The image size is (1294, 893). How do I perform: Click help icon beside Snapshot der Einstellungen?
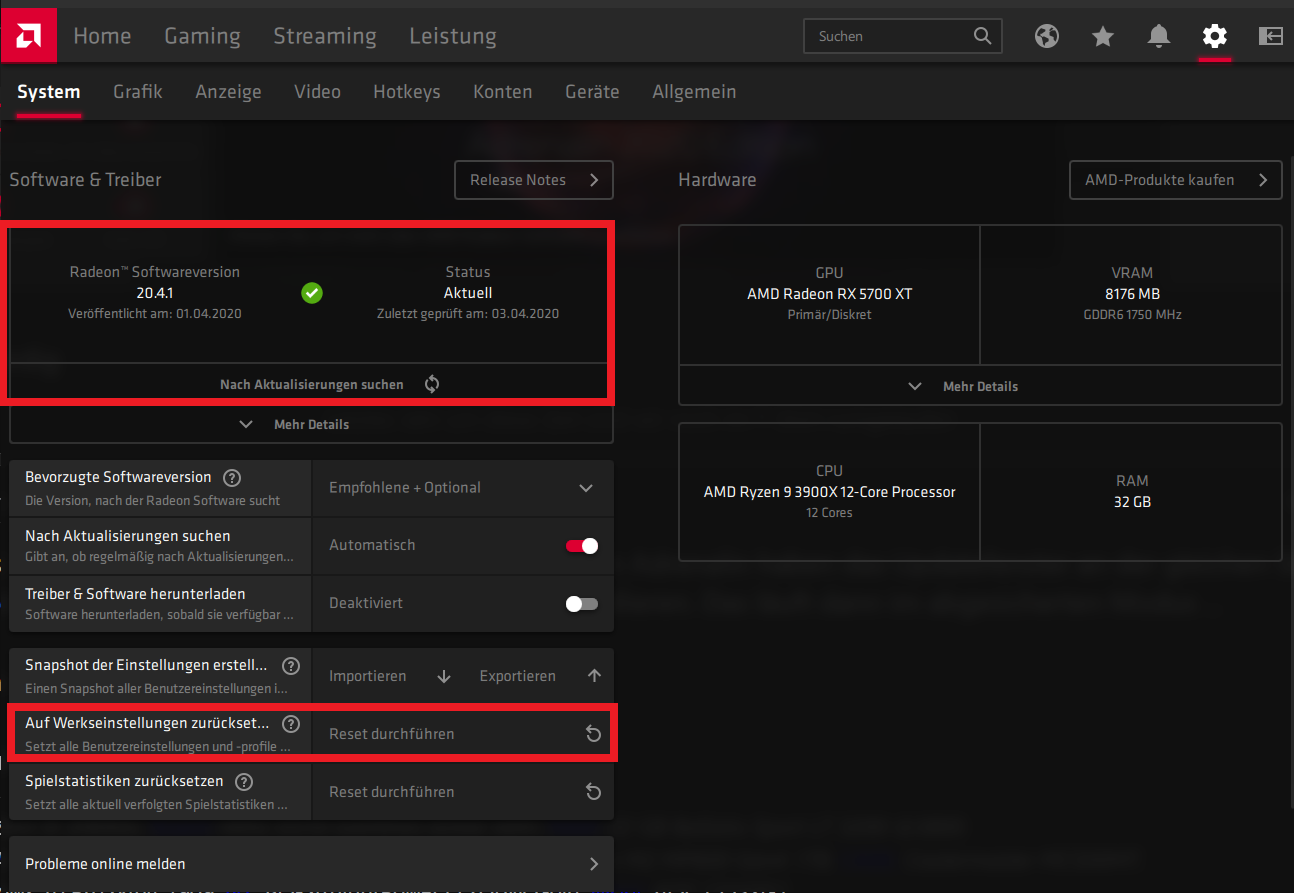[x=291, y=665]
